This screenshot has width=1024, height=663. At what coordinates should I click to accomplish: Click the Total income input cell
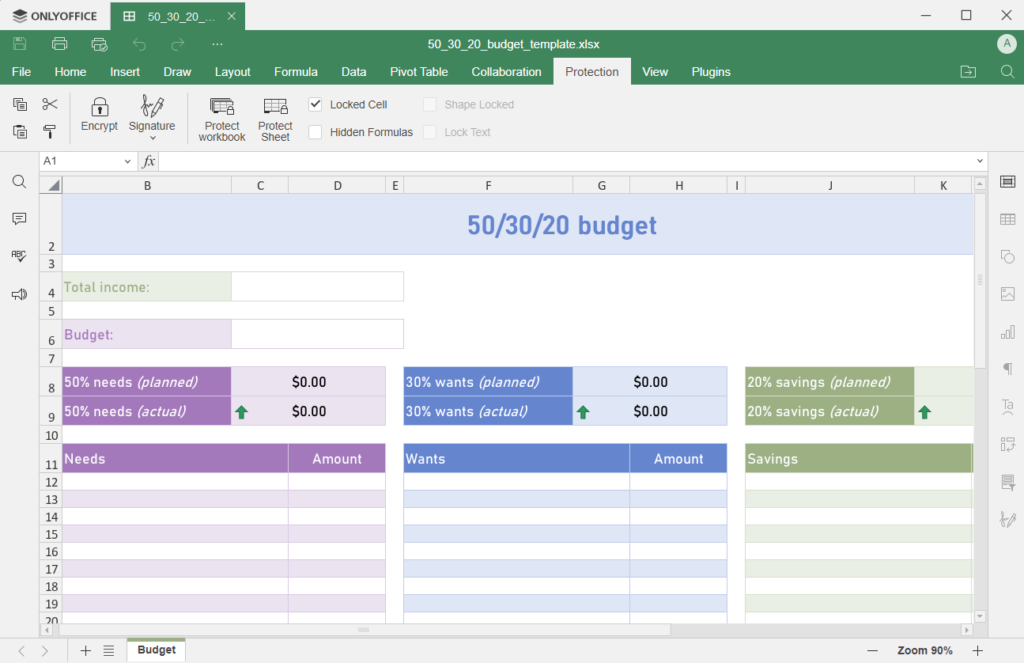click(x=317, y=287)
